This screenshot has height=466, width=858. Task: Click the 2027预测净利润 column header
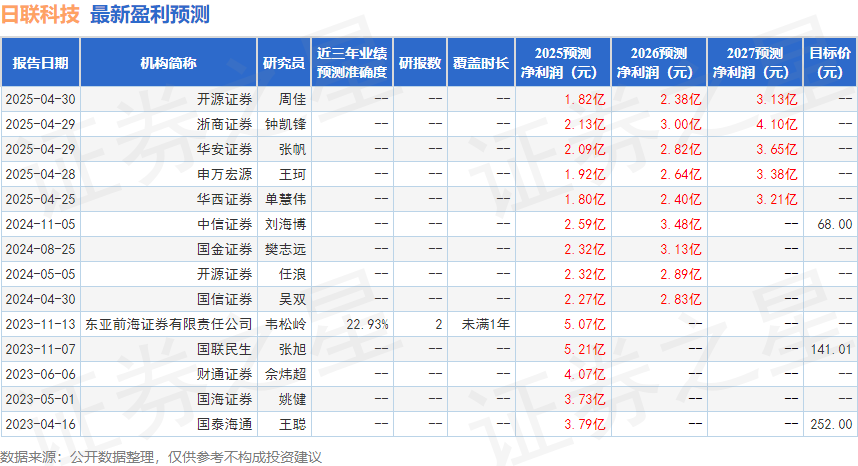[x=755, y=63]
